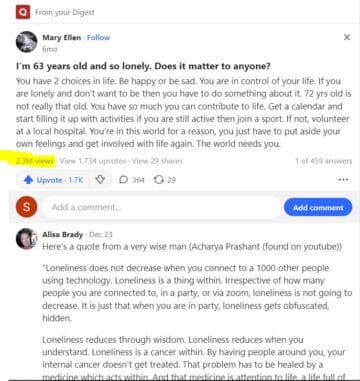The image size is (360, 381).
Task: Open the question title about being lonely
Action: click(x=143, y=66)
